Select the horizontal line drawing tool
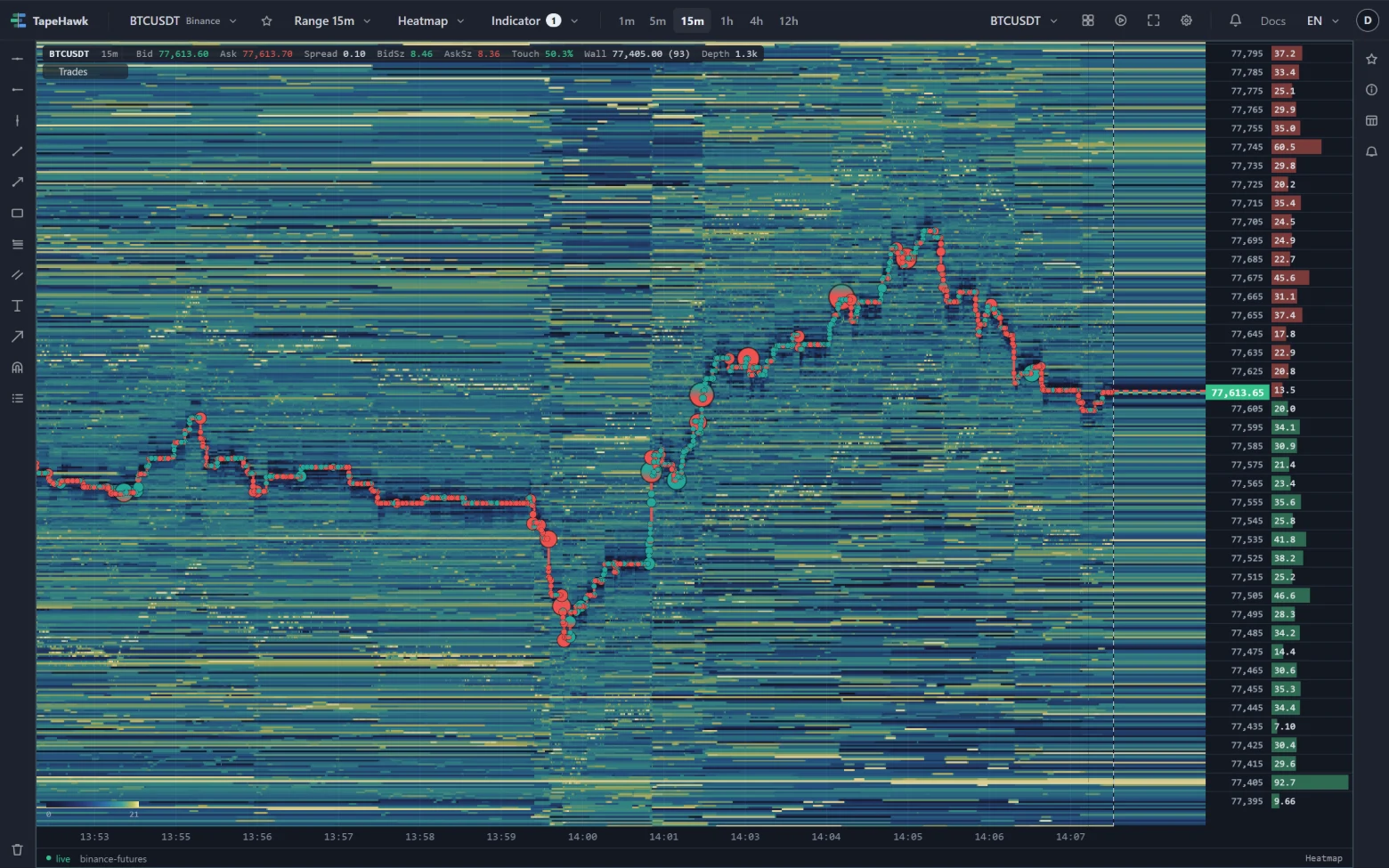 pos(17,59)
